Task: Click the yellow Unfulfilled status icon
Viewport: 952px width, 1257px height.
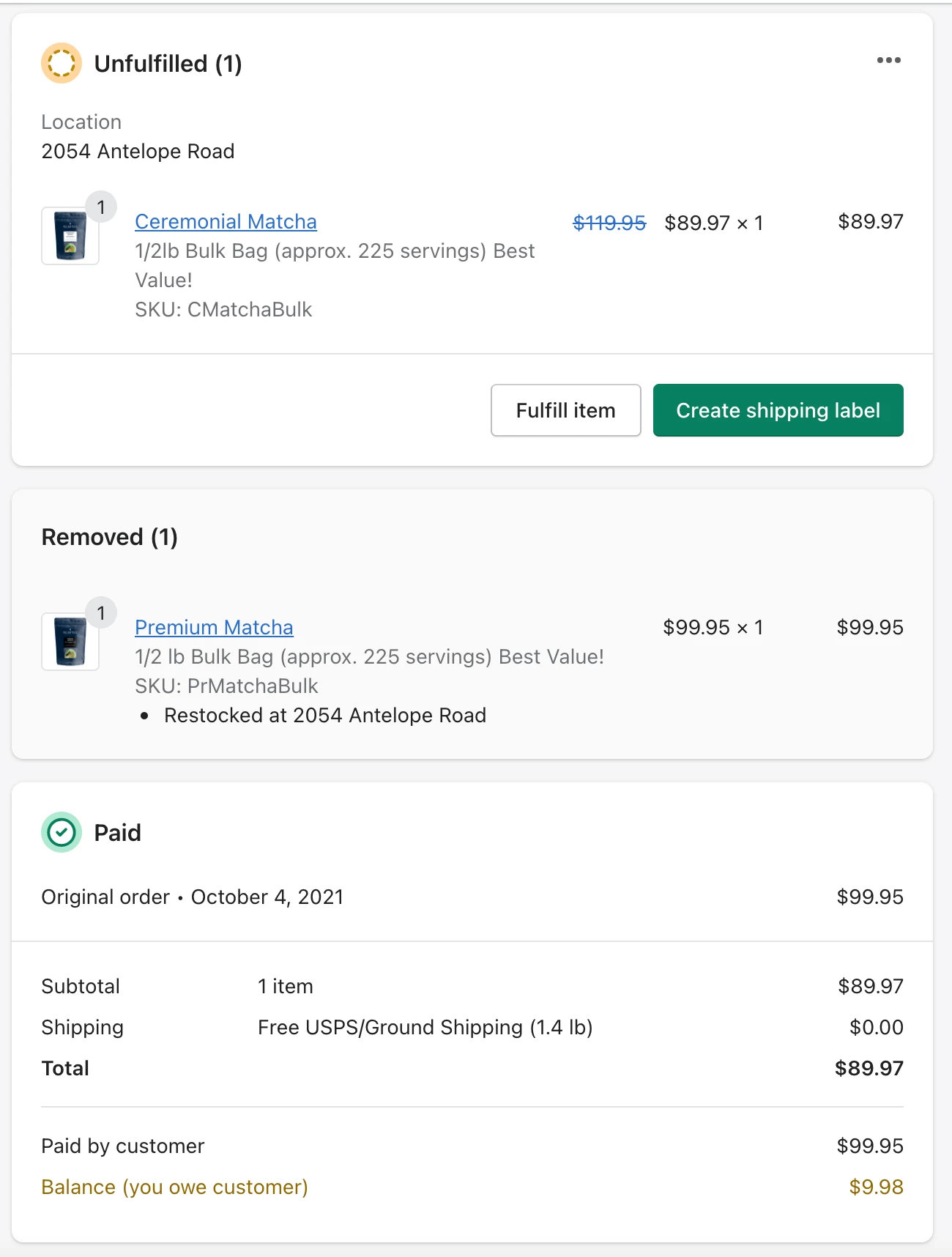Action: (62, 63)
